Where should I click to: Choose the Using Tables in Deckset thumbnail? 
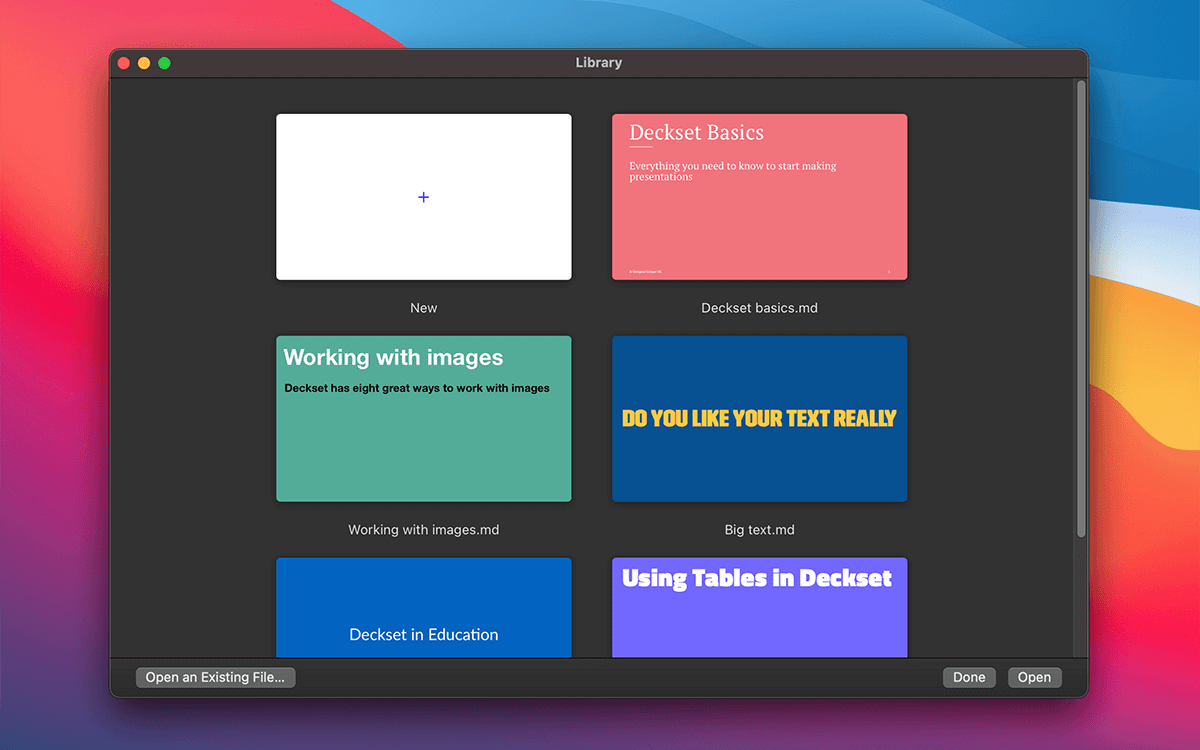760,607
